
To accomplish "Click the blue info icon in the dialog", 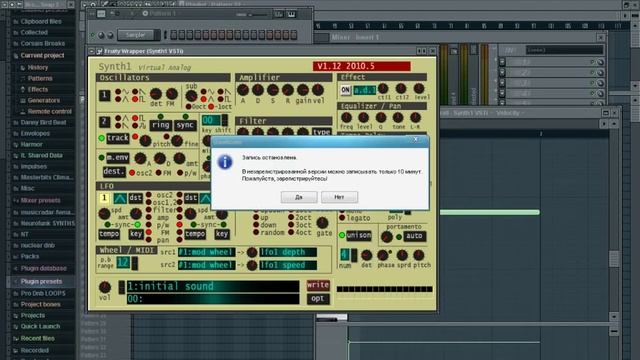I will [x=224, y=162].
